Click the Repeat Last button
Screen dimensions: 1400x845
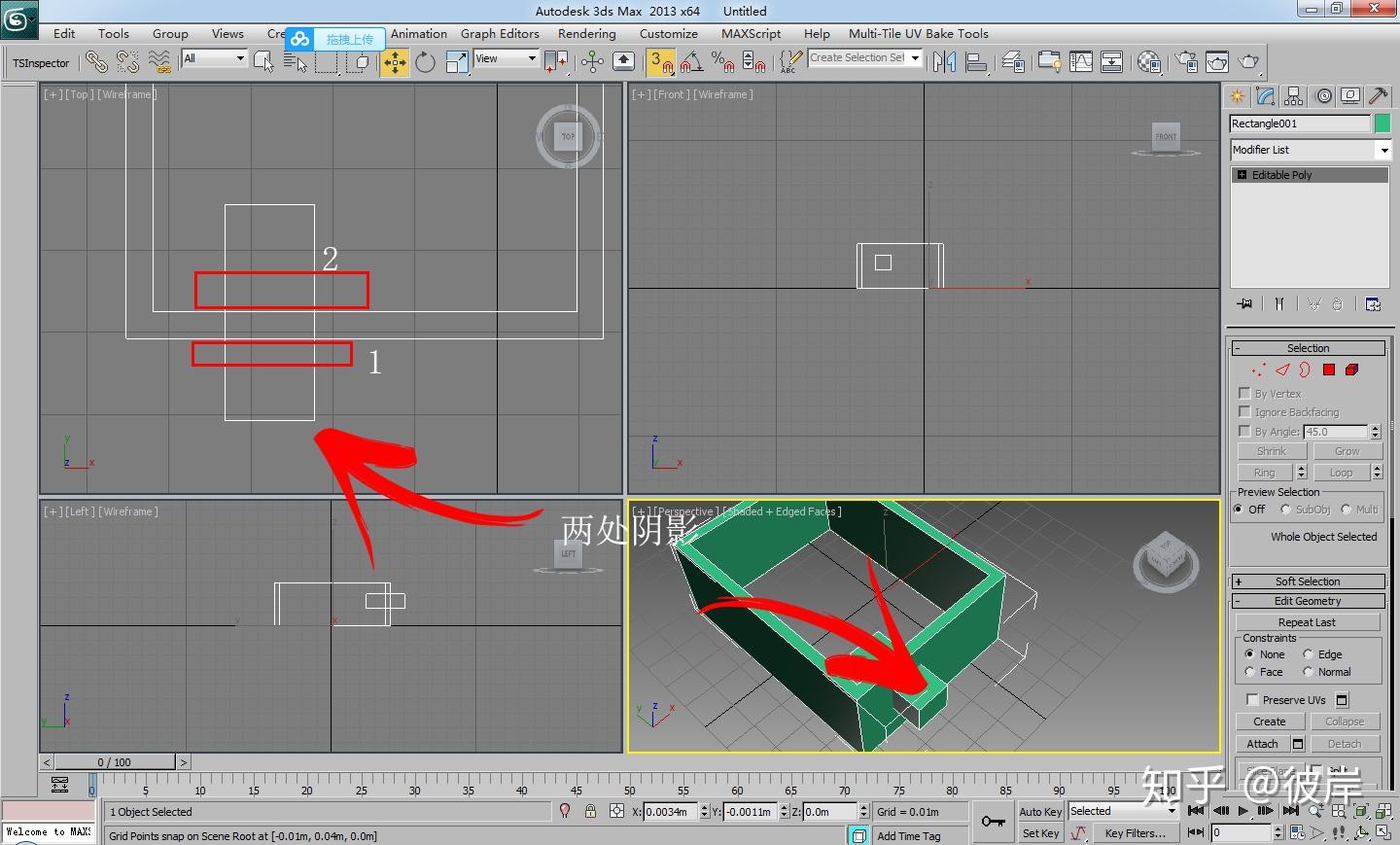pyautogui.click(x=1307, y=622)
